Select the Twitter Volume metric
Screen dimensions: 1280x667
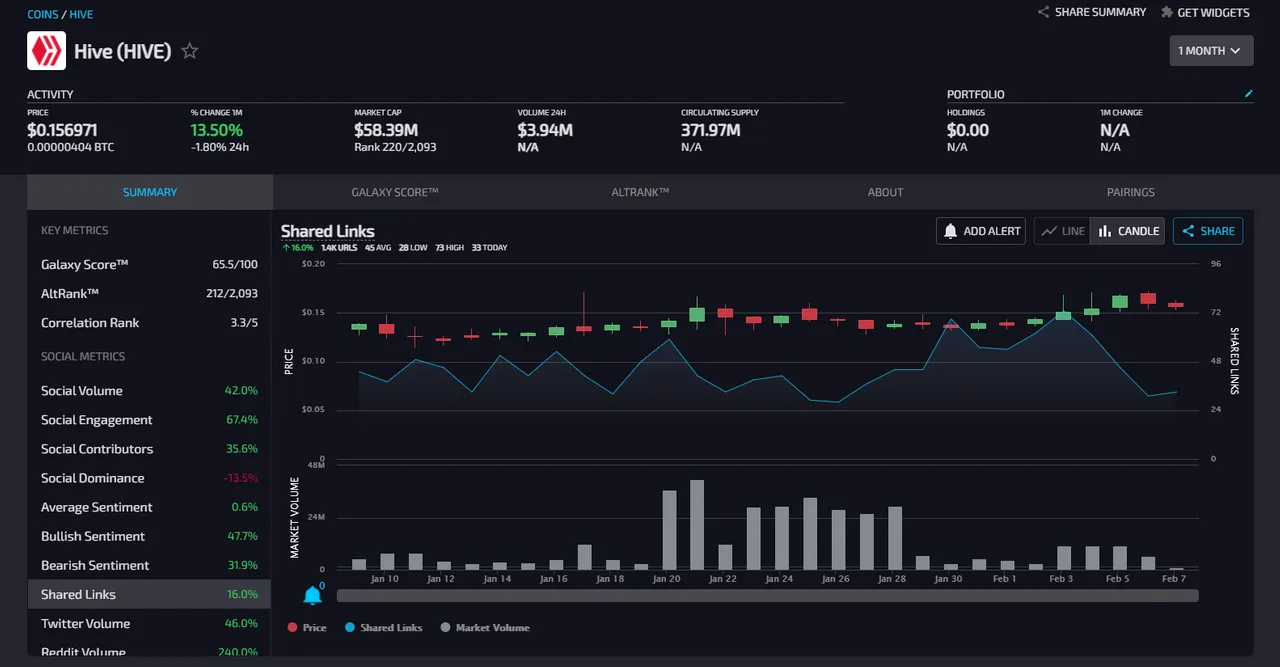click(x=149, y=623)
